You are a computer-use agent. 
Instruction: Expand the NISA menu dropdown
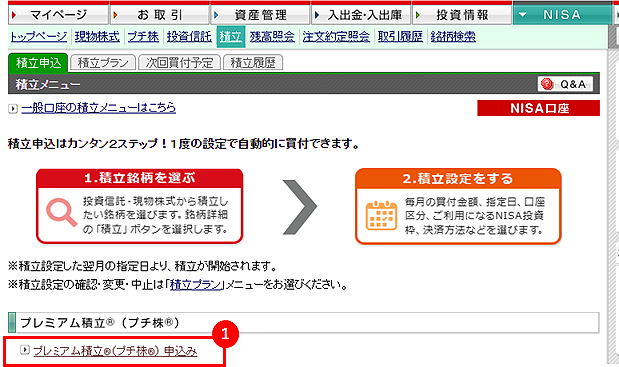pyautogui.click(x=562, y=15)
